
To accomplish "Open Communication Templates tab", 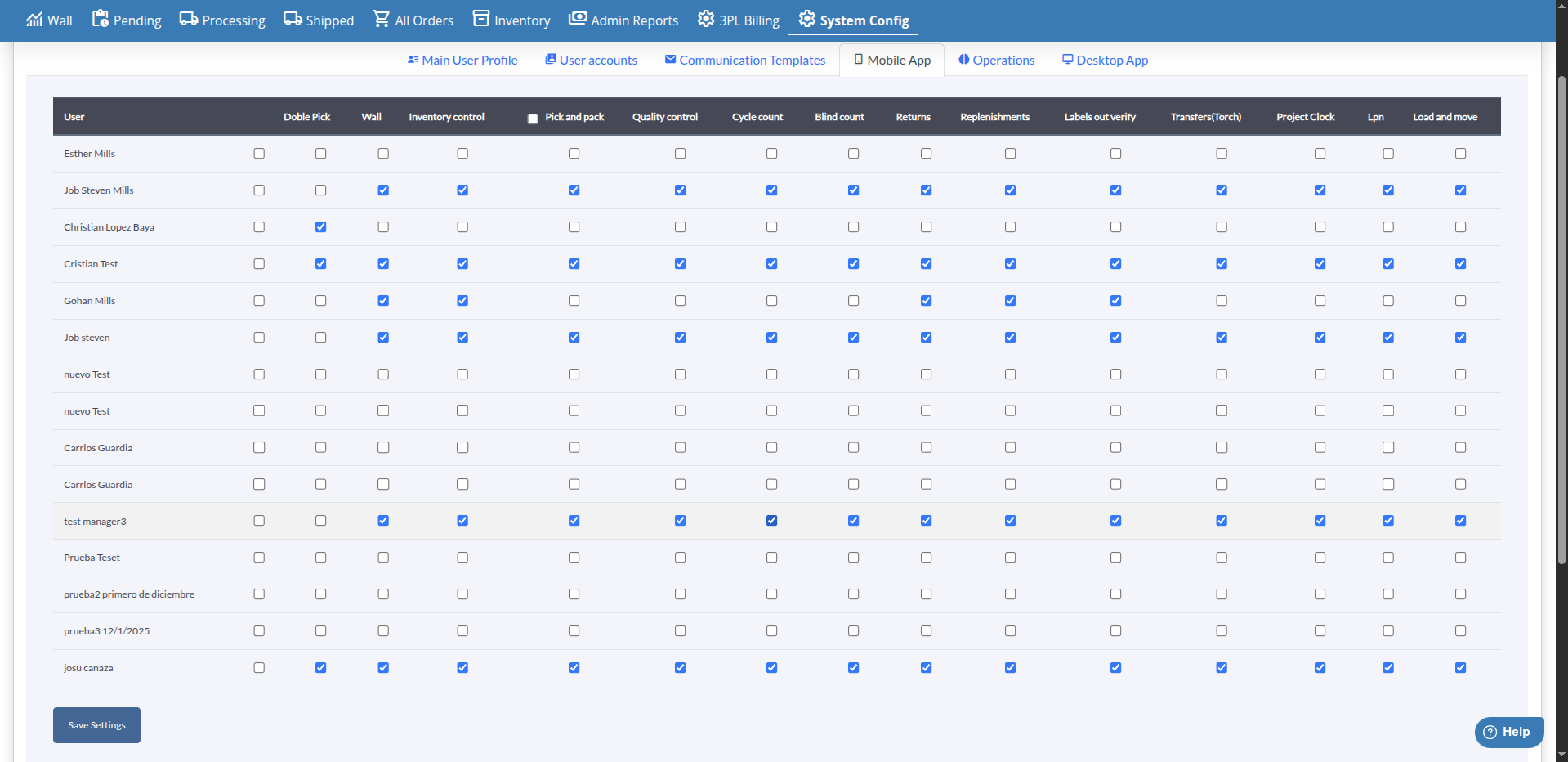I will coord(745,61).
